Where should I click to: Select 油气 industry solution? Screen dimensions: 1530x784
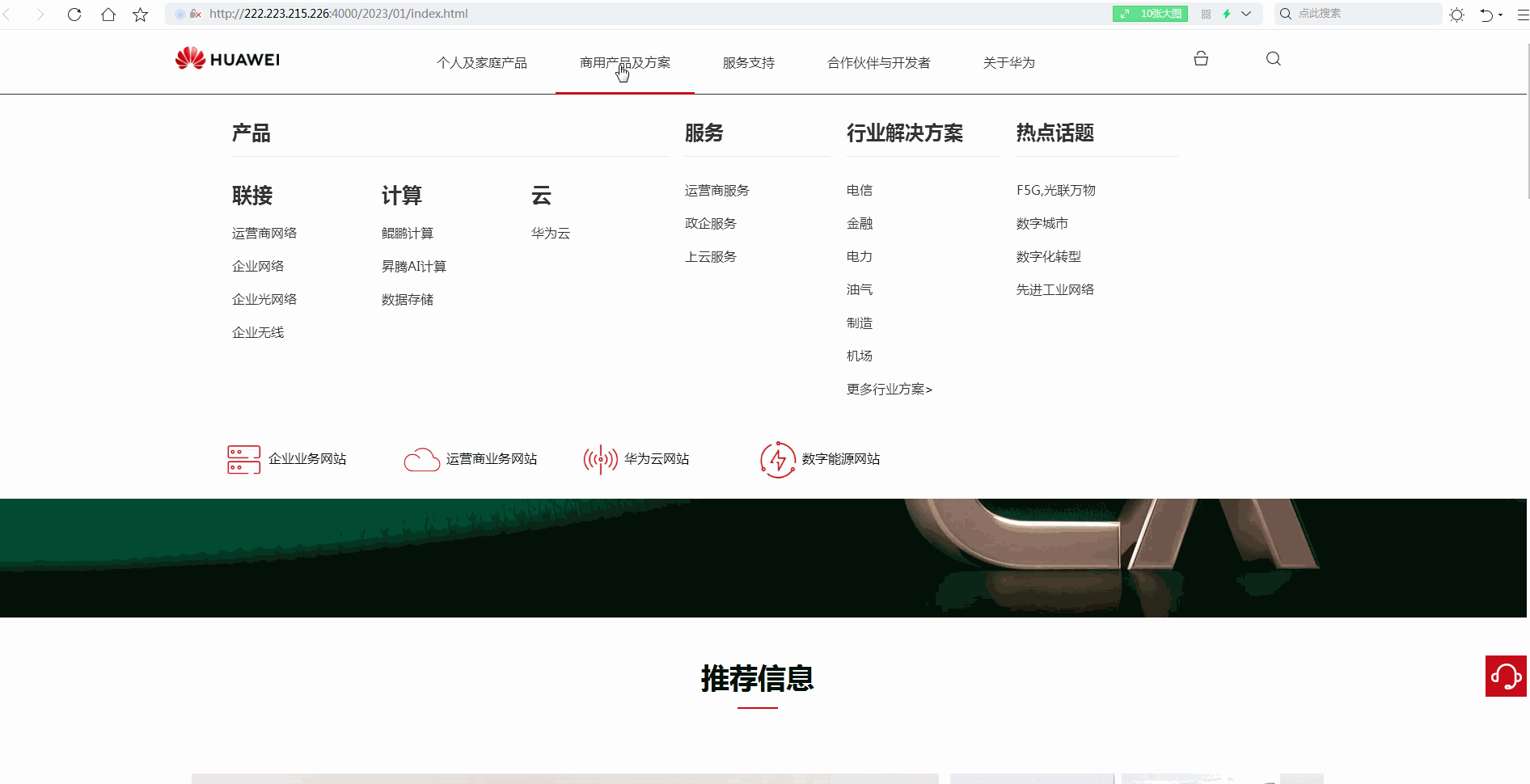(860, 289)
